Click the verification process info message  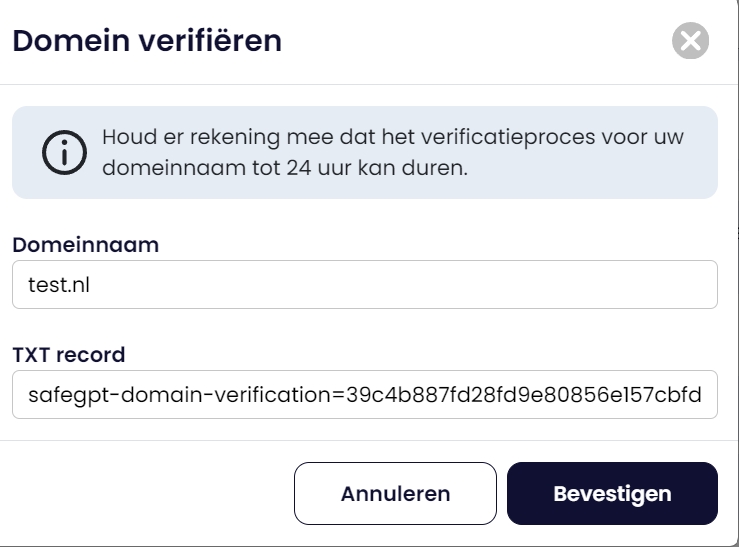click(393, 152)
